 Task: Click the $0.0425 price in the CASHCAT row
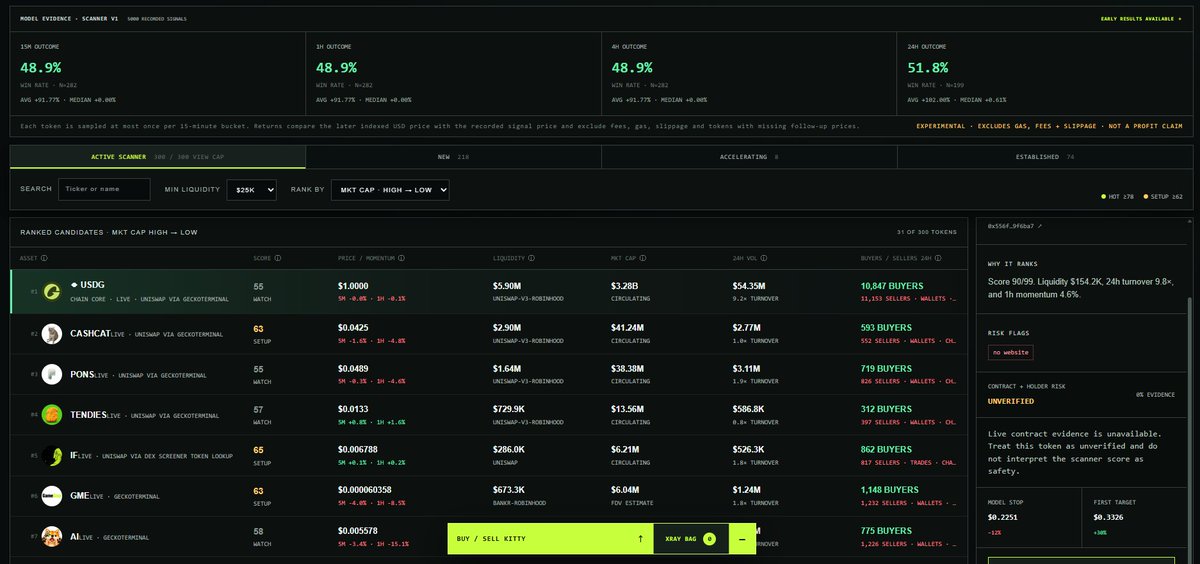[353, 327]
